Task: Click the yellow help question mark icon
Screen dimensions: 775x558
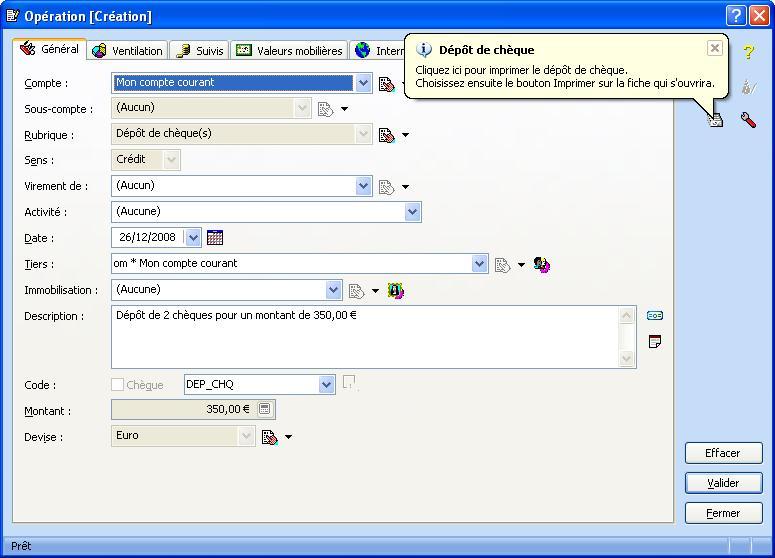Action: (748, 53)
